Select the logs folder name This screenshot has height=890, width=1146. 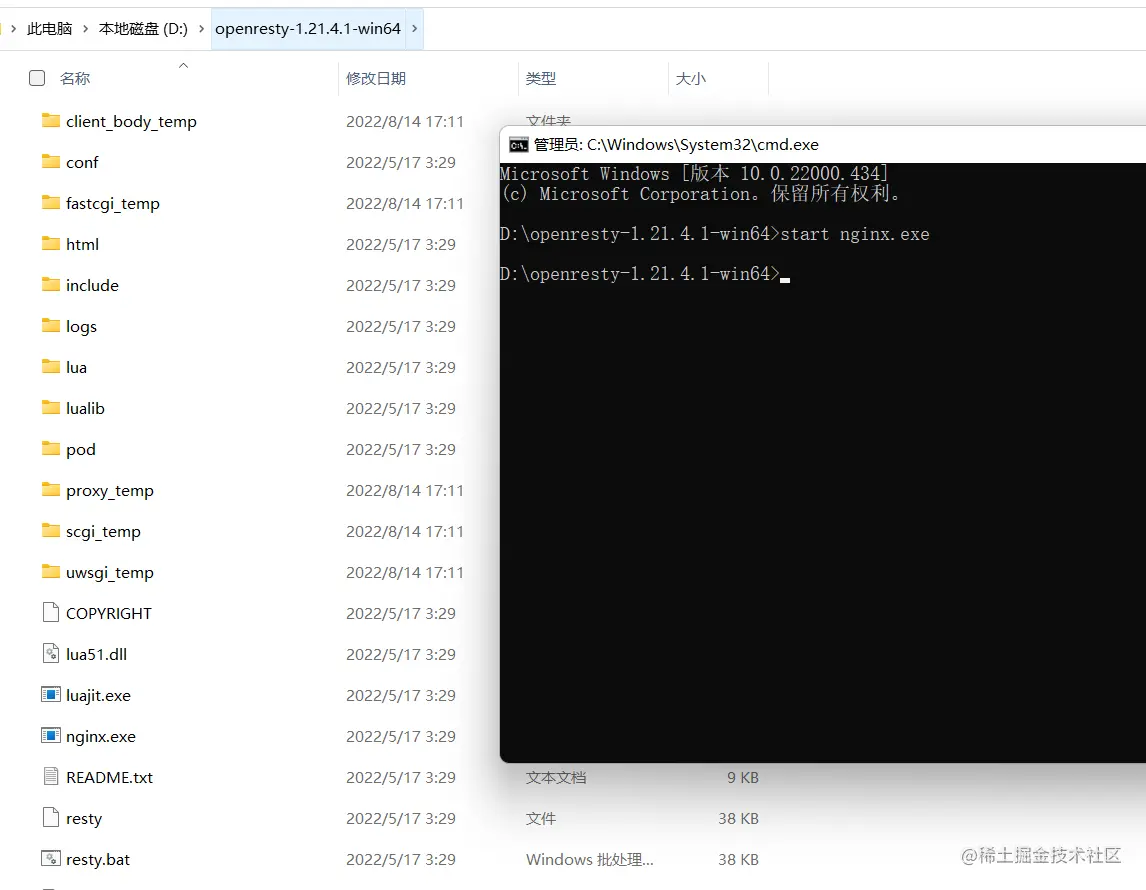pyautogui.click(x=81, y=326)
